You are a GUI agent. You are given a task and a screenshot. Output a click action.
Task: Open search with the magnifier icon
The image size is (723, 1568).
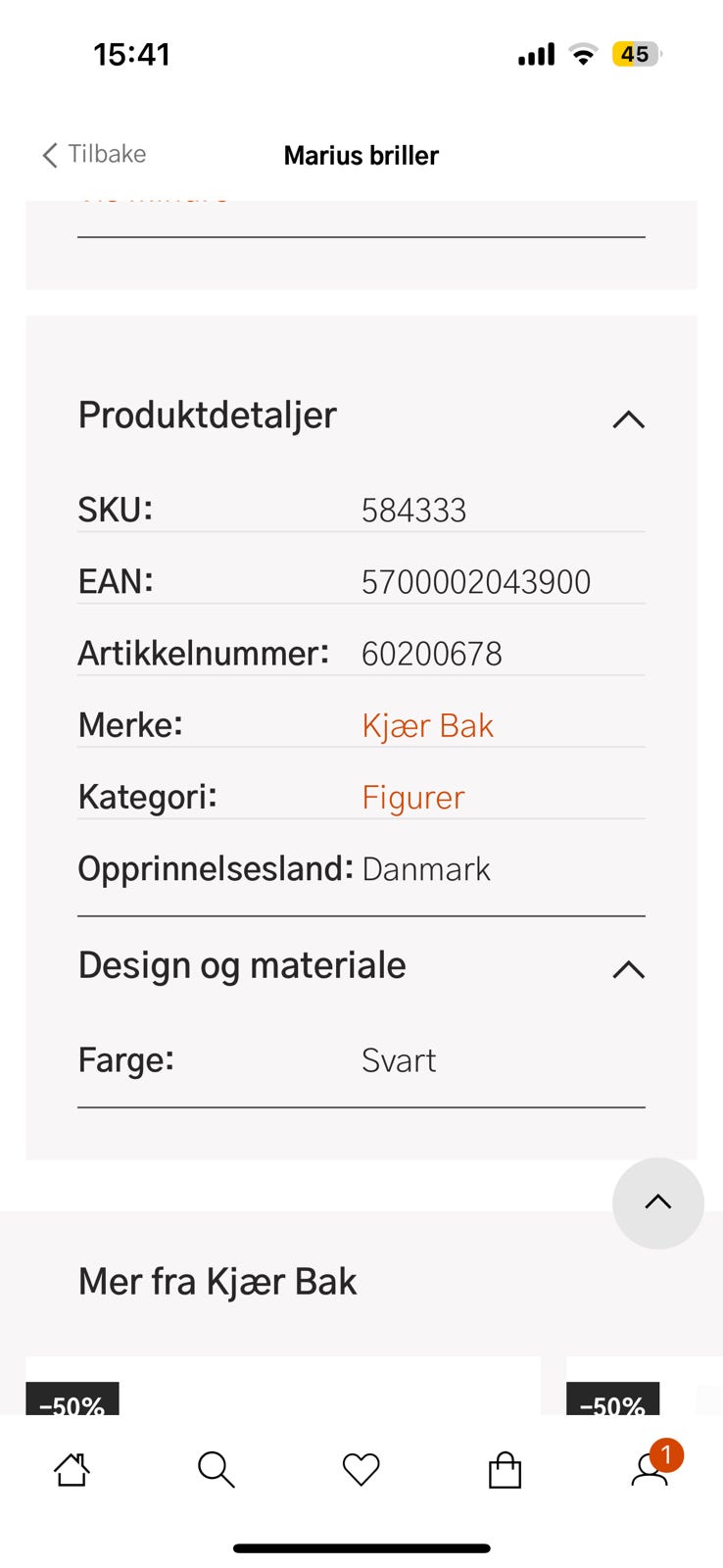click(x=216, y=1469)
